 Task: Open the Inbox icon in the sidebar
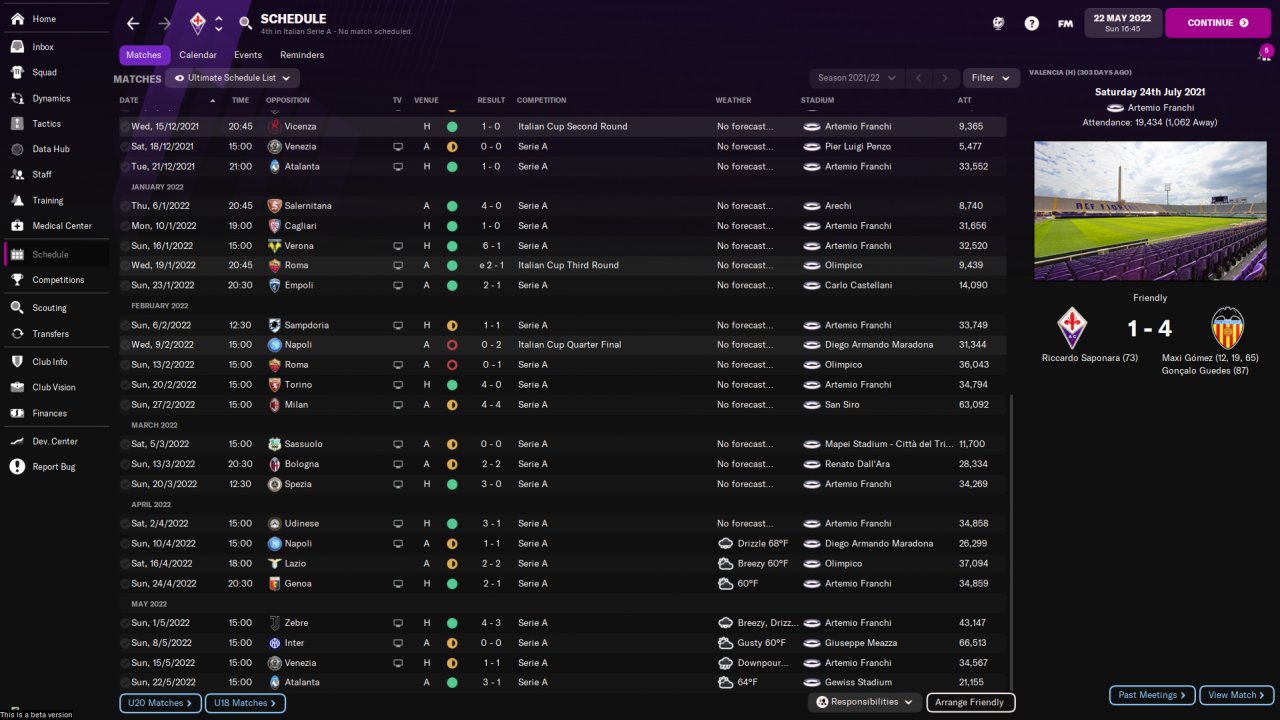[17, 47]
